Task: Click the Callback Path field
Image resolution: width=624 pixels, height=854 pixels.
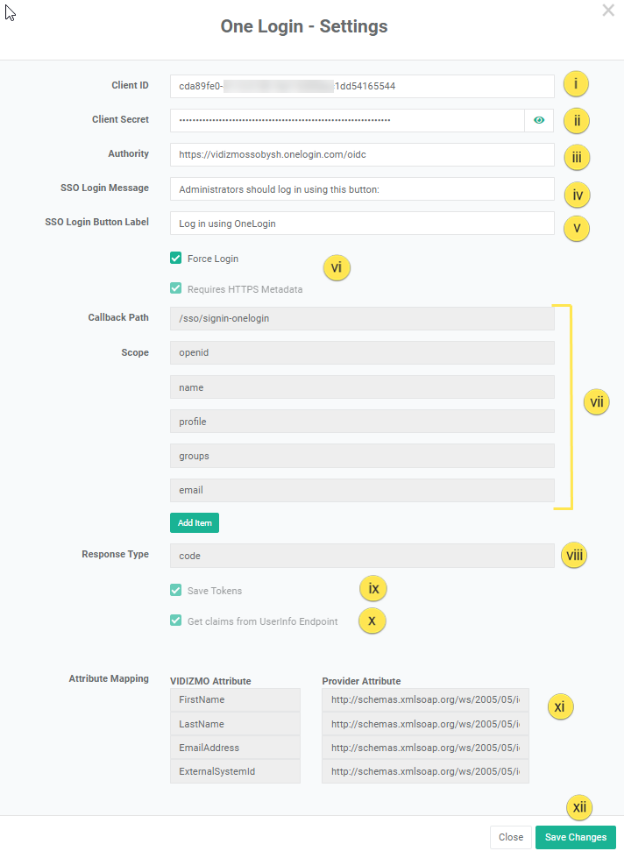Action: 361,318
